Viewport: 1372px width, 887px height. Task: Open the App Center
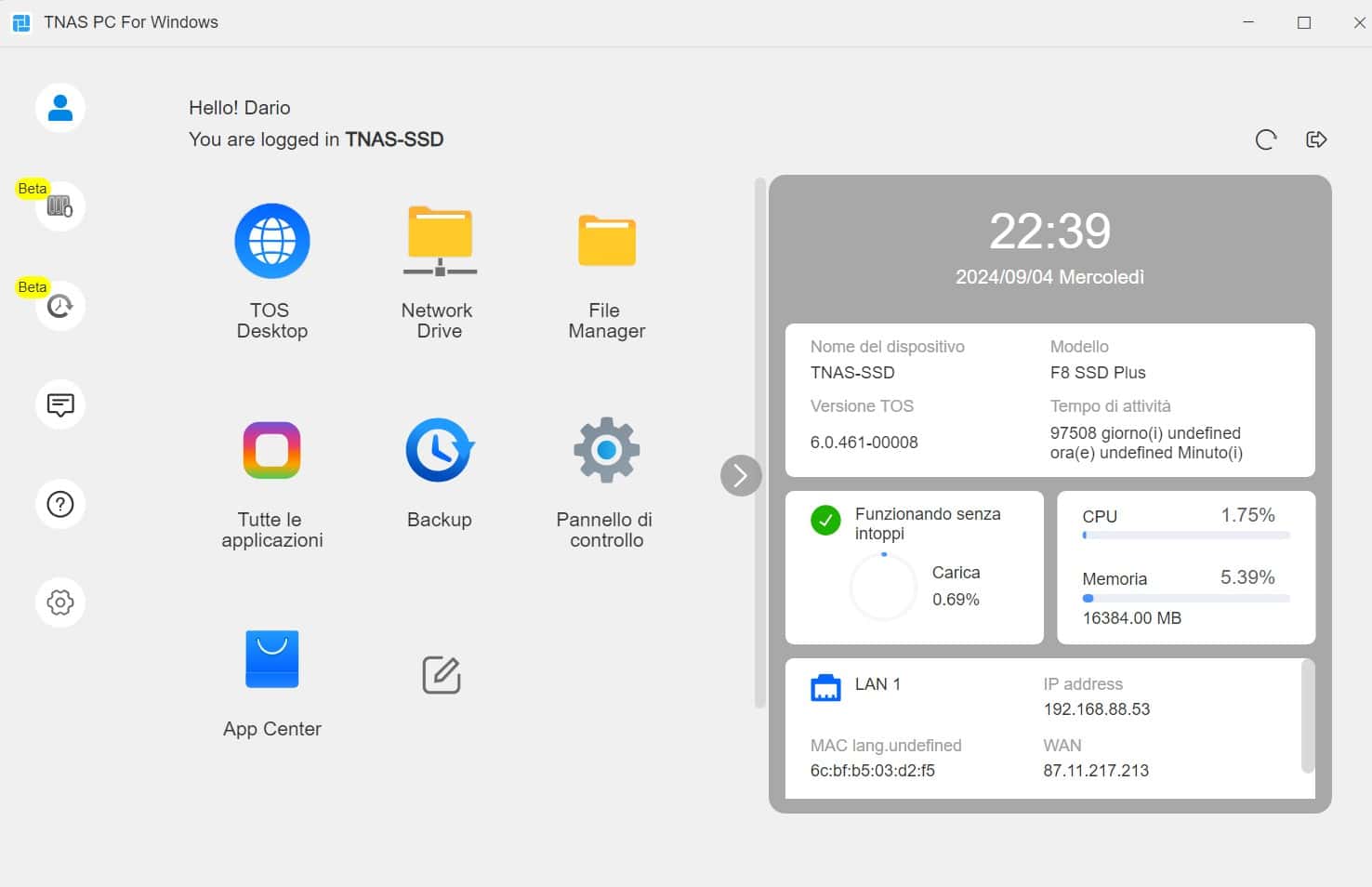pos(272,659)
